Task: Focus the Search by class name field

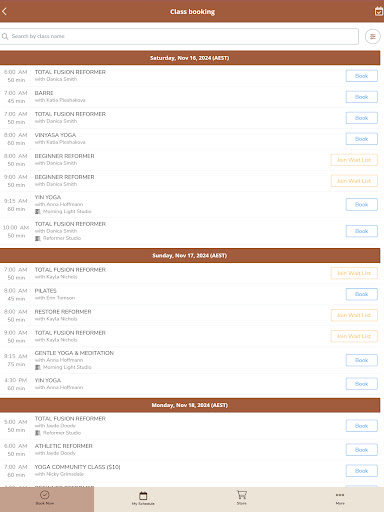Action: pyautogui.click(x=179, y=36)
